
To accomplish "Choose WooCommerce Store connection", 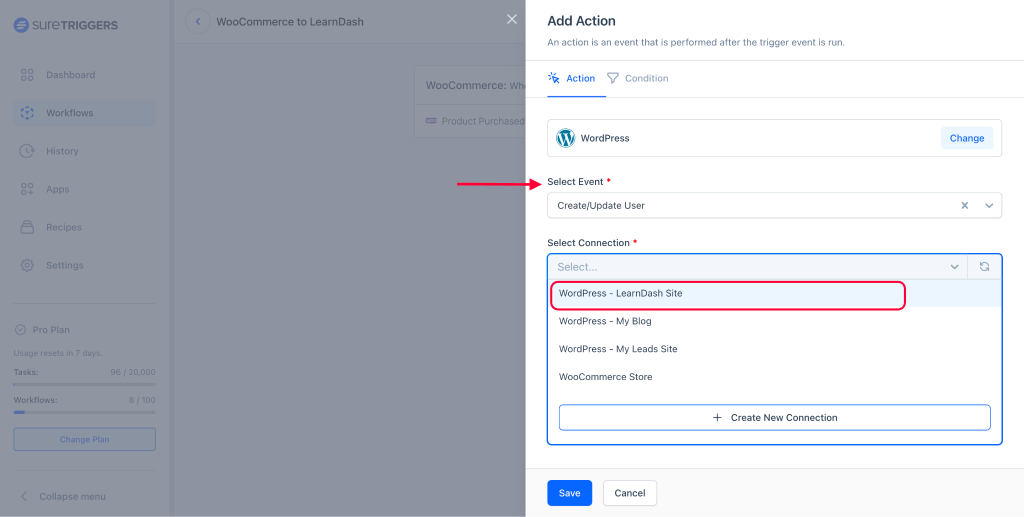I will click(x=775, y=377).
